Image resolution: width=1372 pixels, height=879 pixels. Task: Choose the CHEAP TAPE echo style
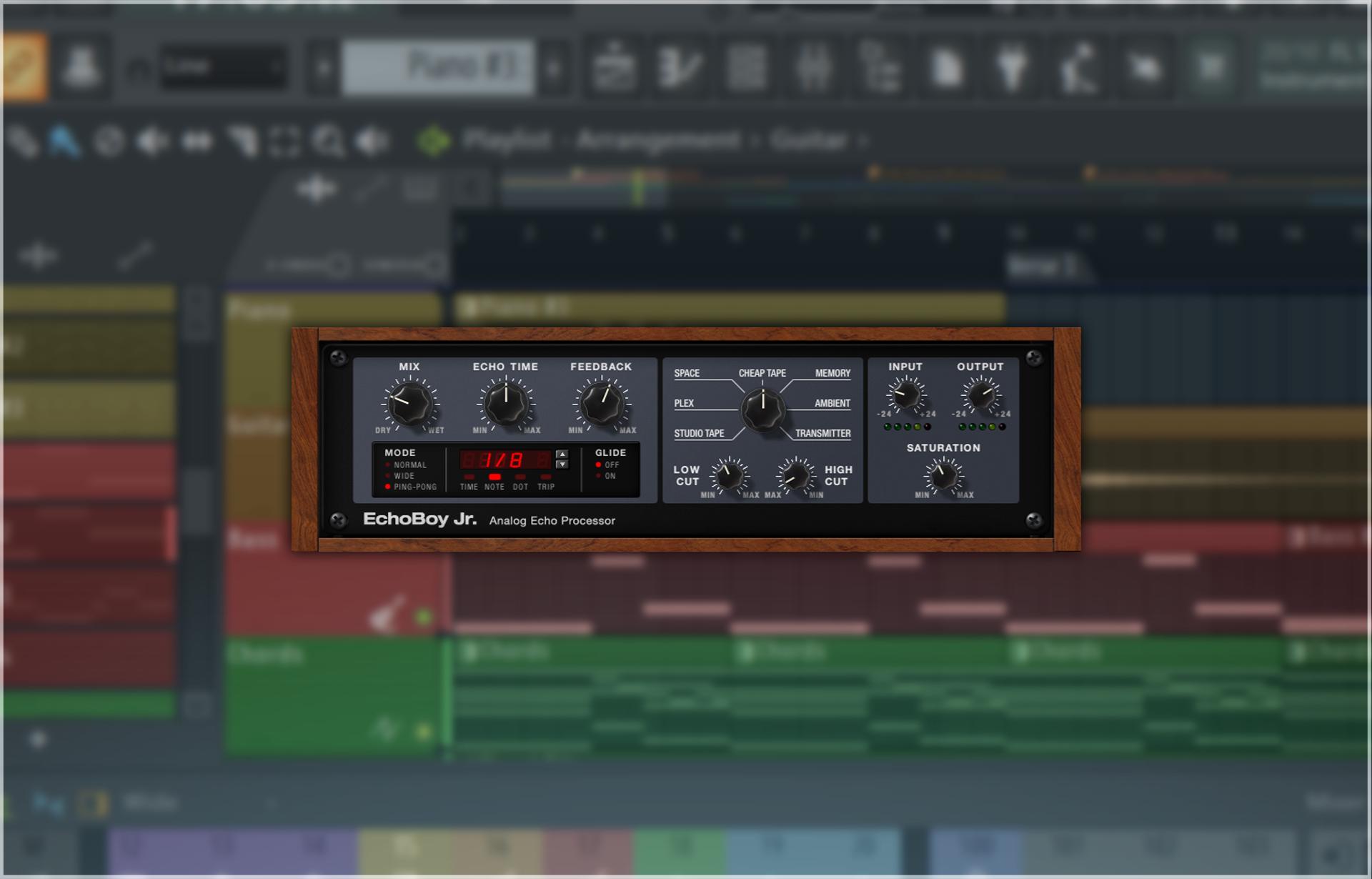point(762,373)
